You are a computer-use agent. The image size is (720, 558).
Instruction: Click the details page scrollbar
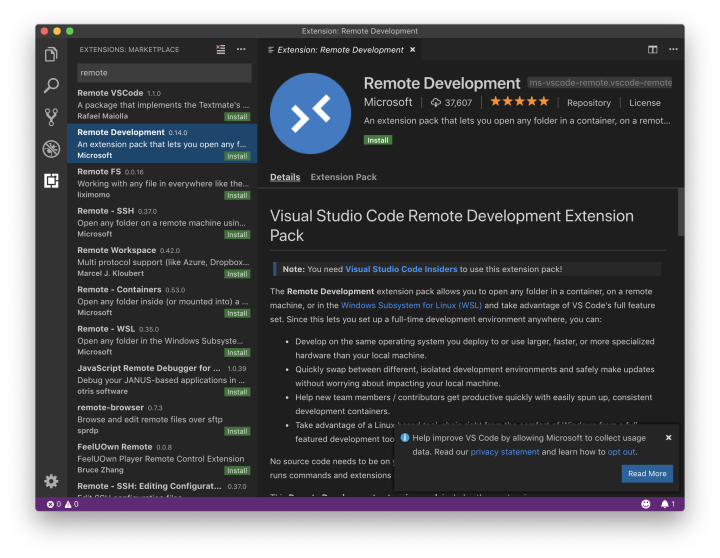pyautogui.click(x=681, y=212)
